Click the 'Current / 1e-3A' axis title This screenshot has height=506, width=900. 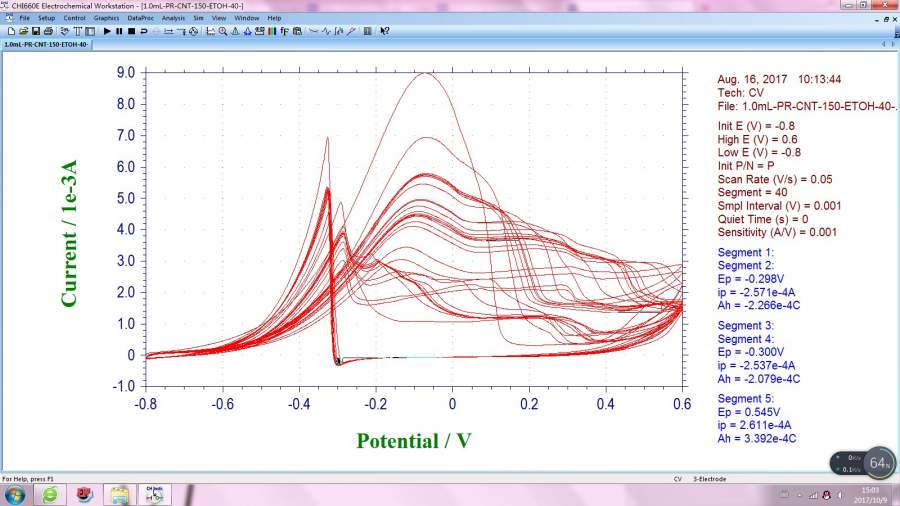point(68,233)
